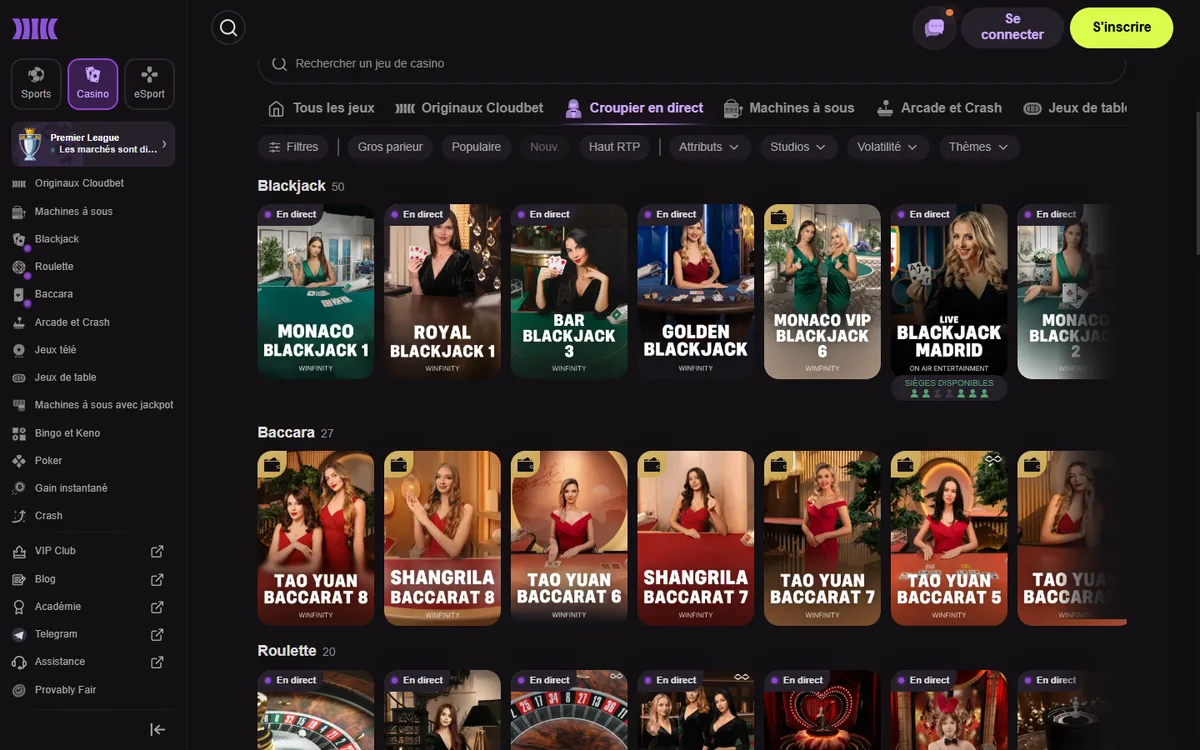
Task: Open the chat bubble icon in header
Action: [x=934, y=28]
